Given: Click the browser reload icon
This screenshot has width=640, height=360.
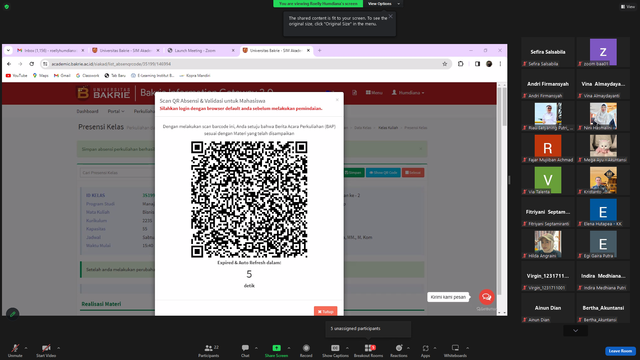Looking at the screenshot, I should pyautogui.click(x=31, y=64).
